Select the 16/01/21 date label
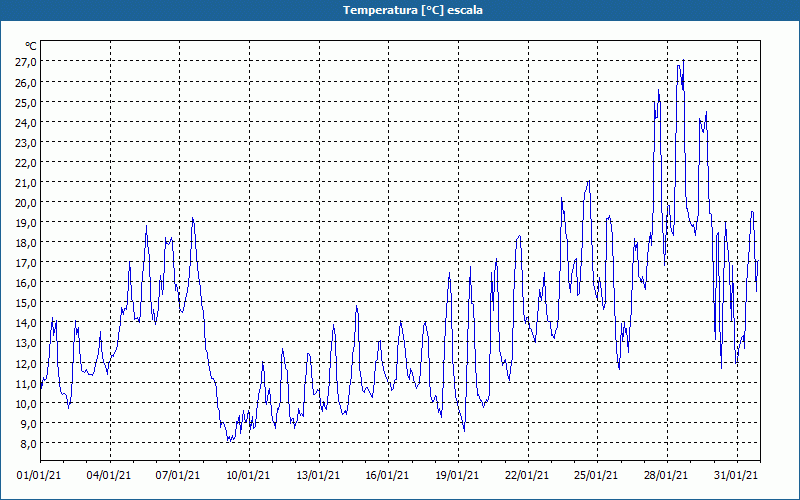Viewport: 800px width, 500px height. pos(387,476)
